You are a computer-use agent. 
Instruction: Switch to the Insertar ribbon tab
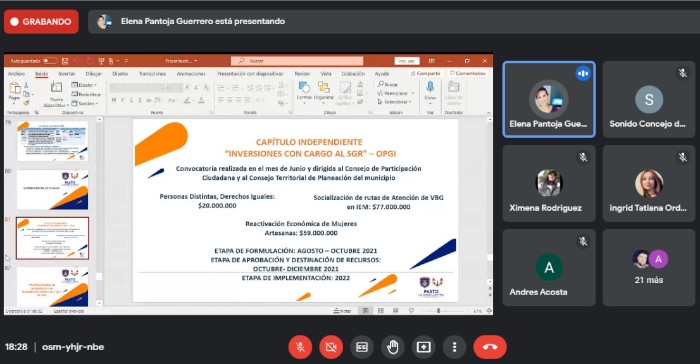[67, 74]
